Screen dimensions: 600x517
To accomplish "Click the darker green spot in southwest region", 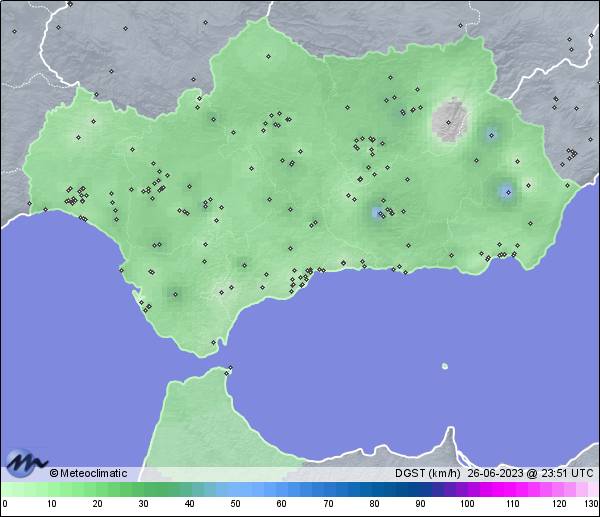I will pyautogui.click(x=176, y=294).
